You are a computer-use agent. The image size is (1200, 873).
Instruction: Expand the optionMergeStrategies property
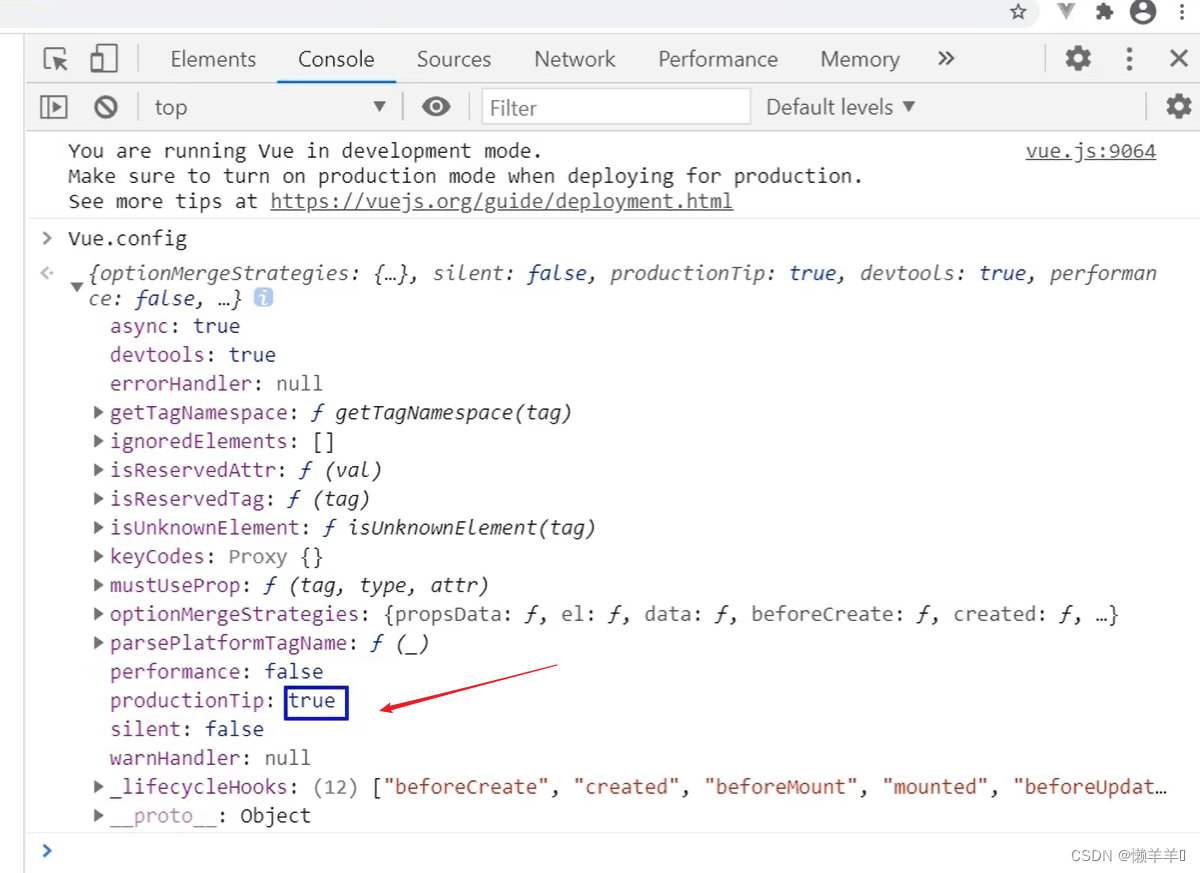click(x=98, y=614)
